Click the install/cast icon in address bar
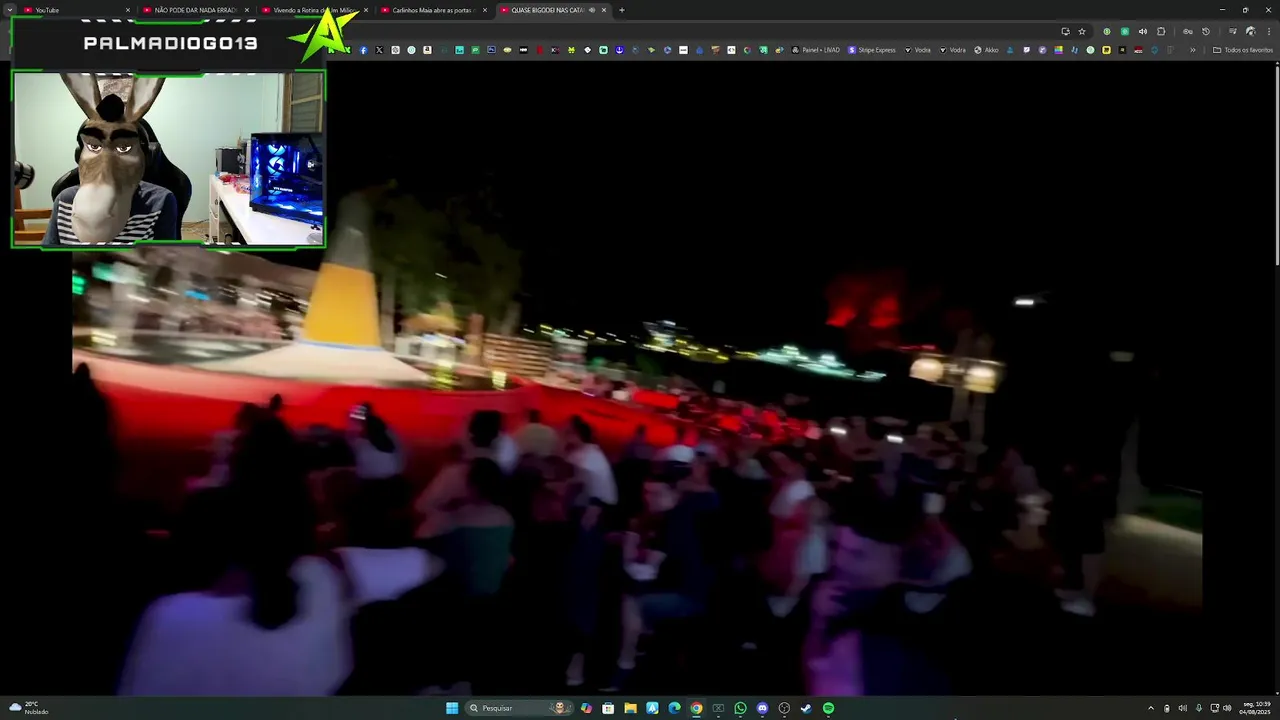The width and height of the screenshot is (1280, 720). point(1065,31)
